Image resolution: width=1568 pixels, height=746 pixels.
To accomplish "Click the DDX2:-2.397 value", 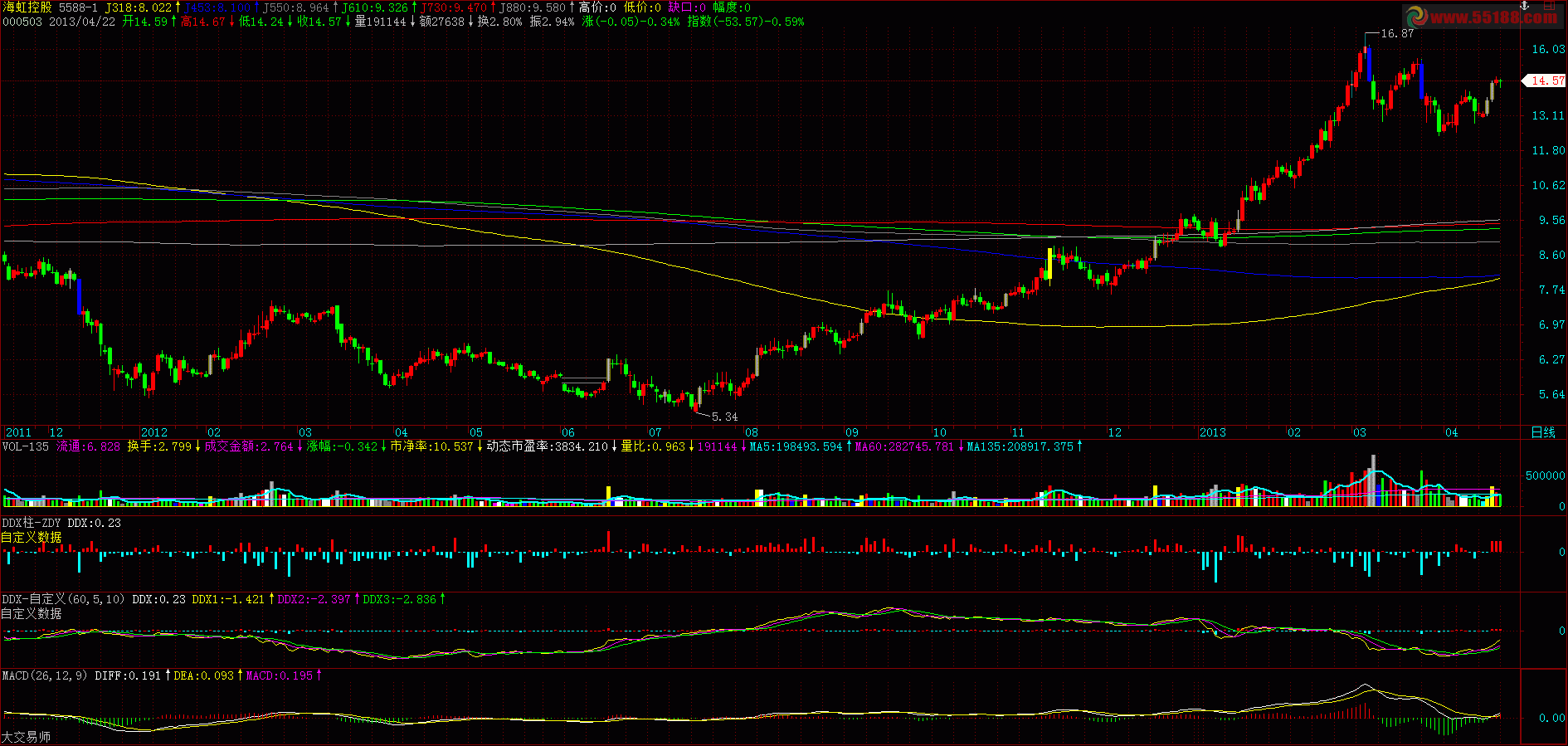I will [314, 599].
